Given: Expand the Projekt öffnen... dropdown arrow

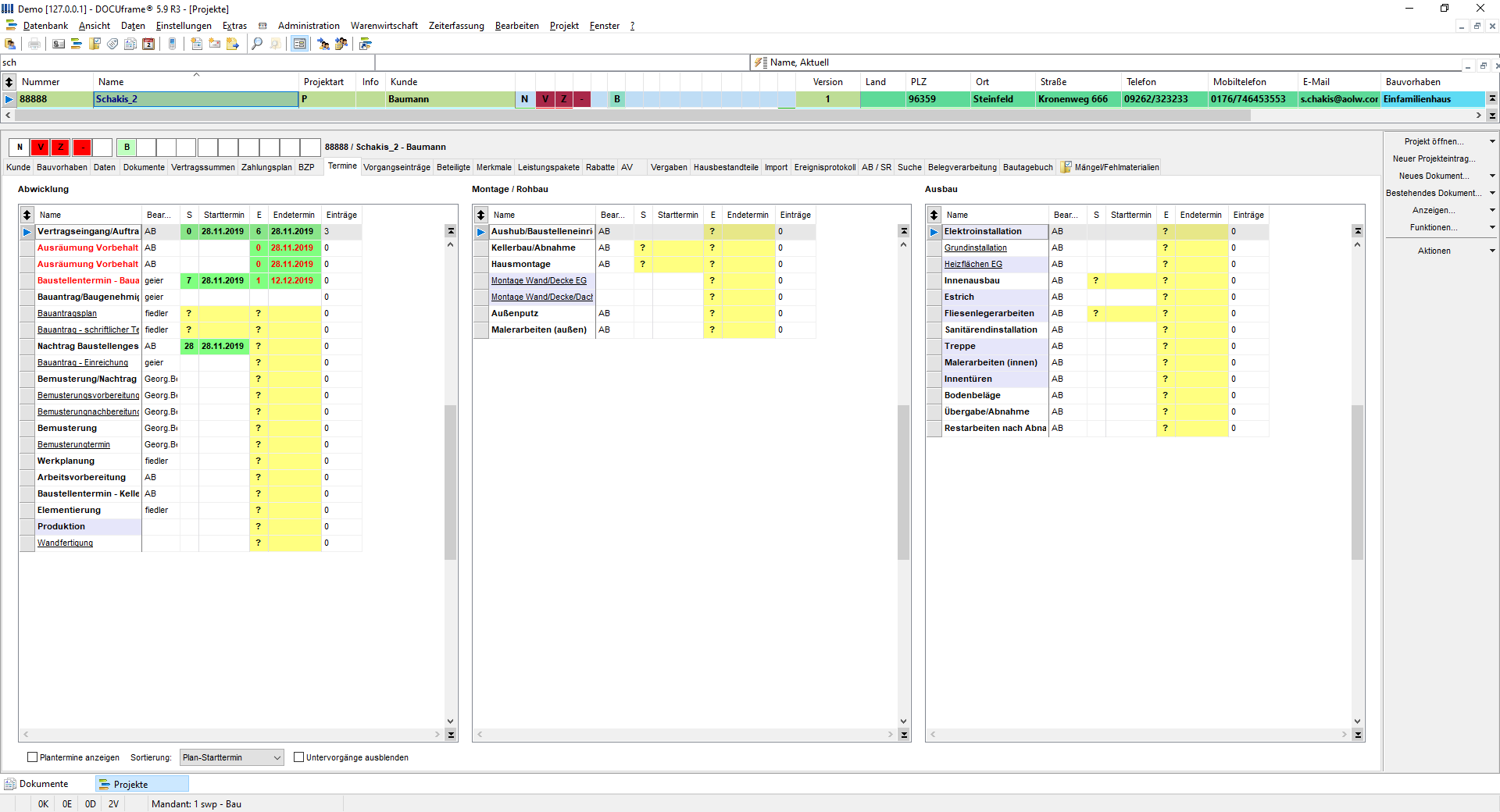Looking at the screenshot, I should 1492,141.
